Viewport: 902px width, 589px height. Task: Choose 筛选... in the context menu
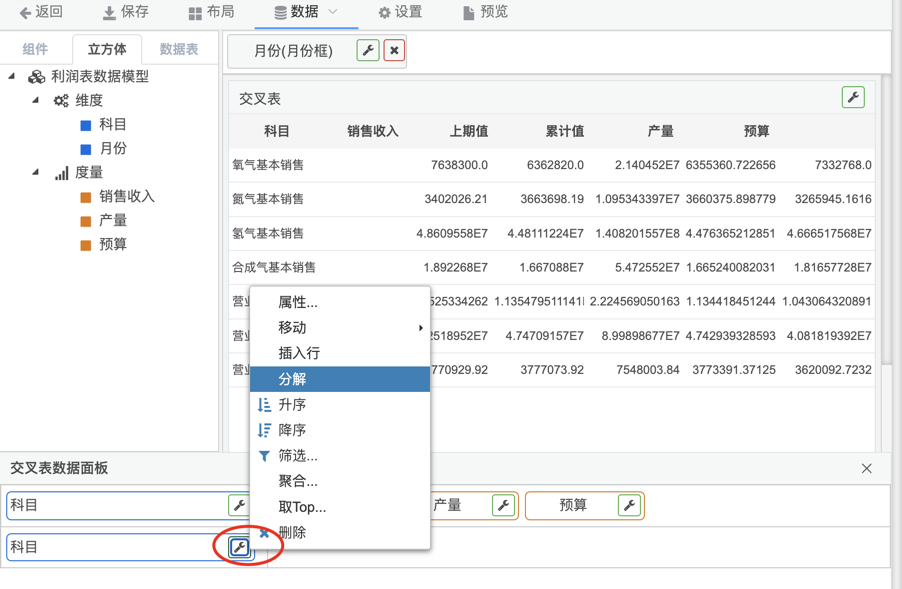coord(297,456)
